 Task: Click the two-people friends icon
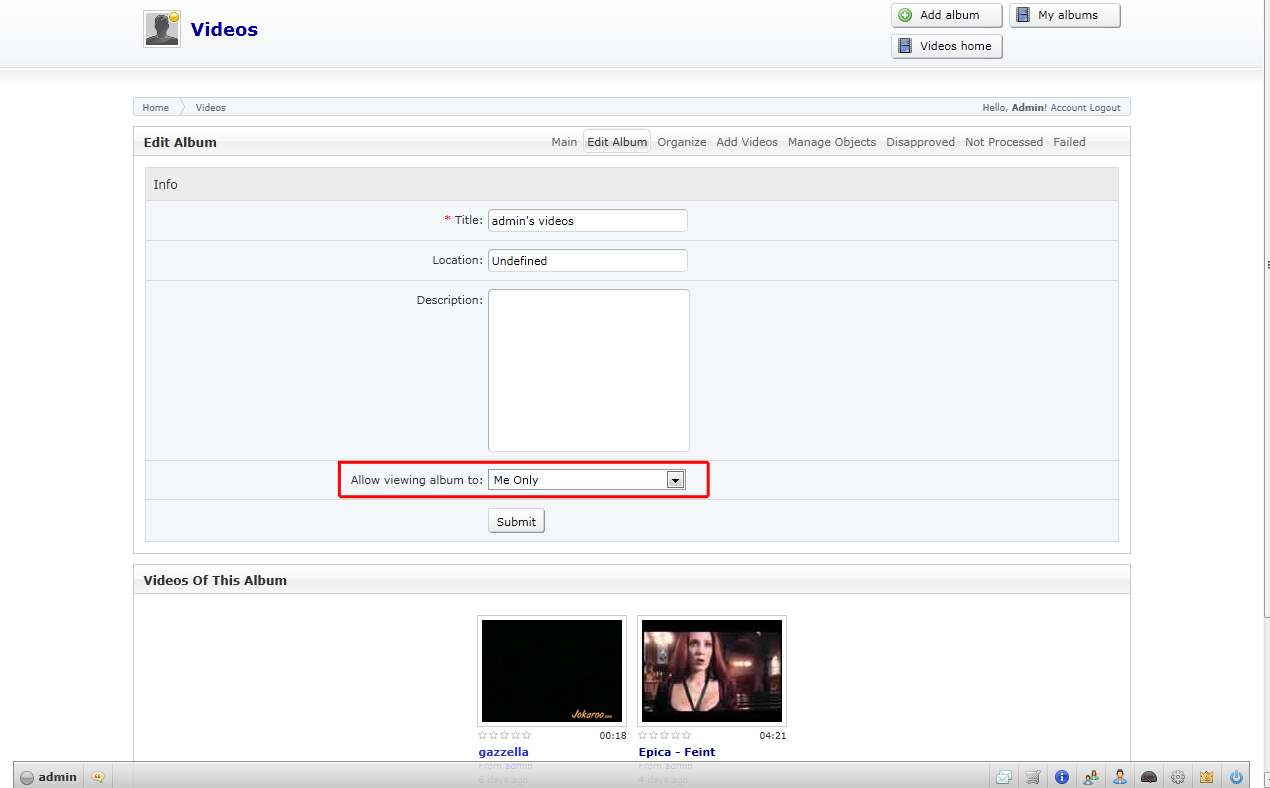(x=1091, y=777)
